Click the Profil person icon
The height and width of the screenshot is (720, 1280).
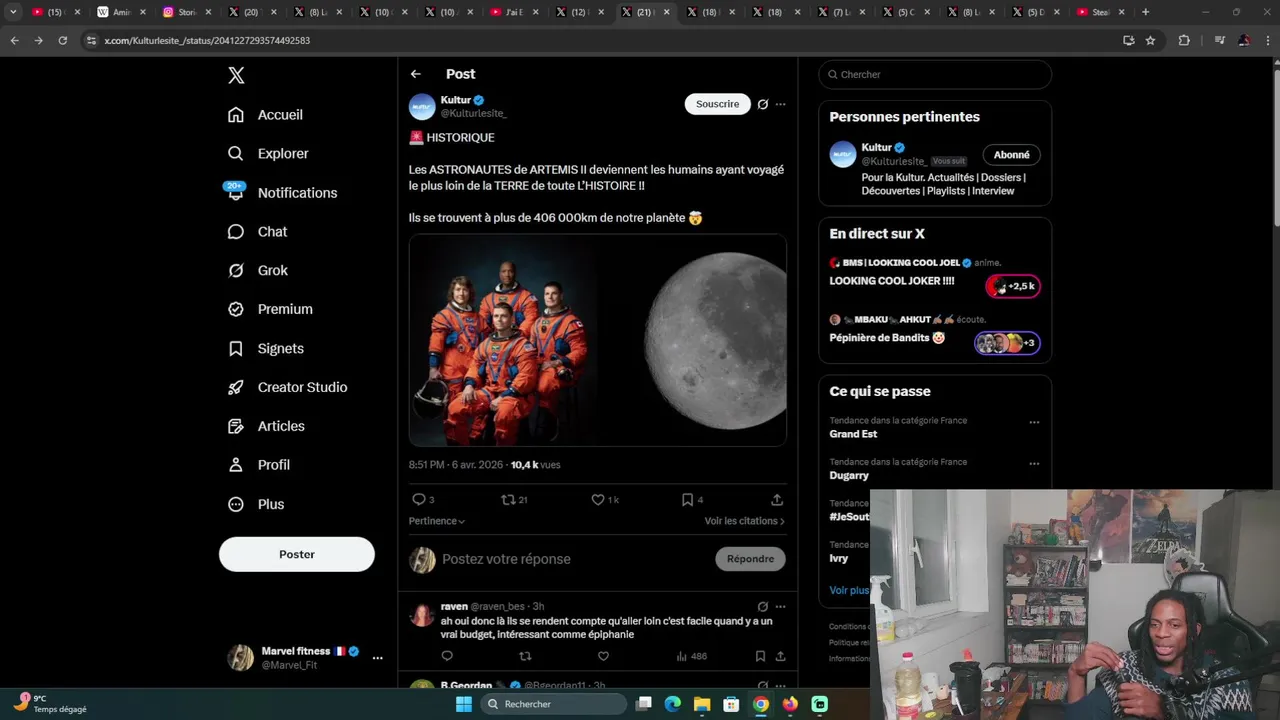pos(236,465)
